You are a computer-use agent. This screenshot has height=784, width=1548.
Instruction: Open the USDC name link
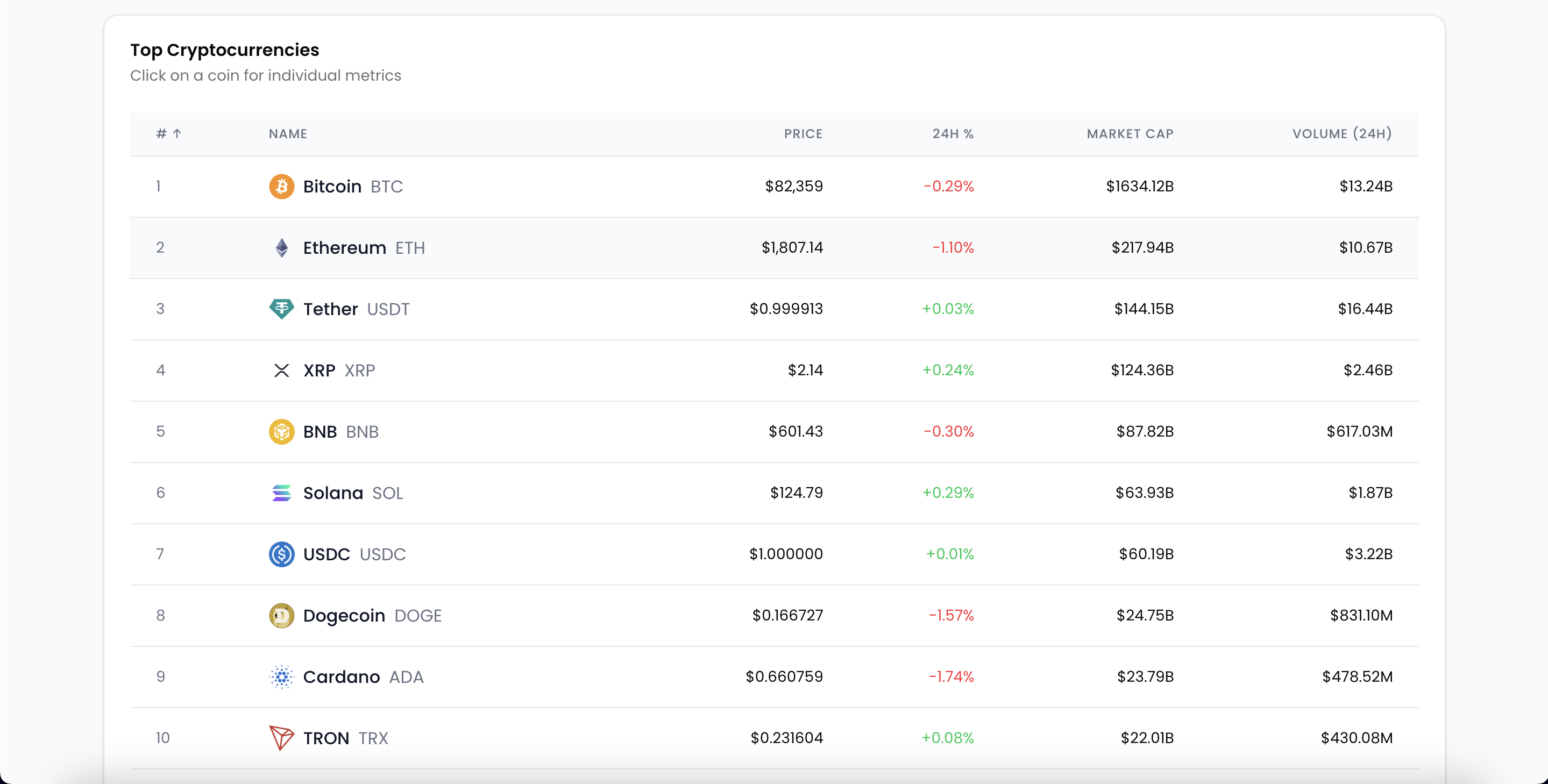(326, 554)
